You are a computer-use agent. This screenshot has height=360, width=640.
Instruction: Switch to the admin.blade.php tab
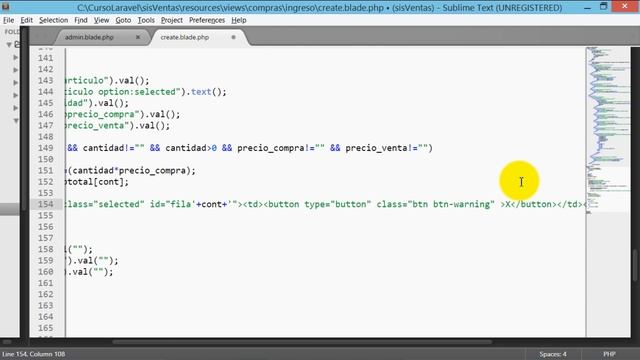tap(89, 37)
